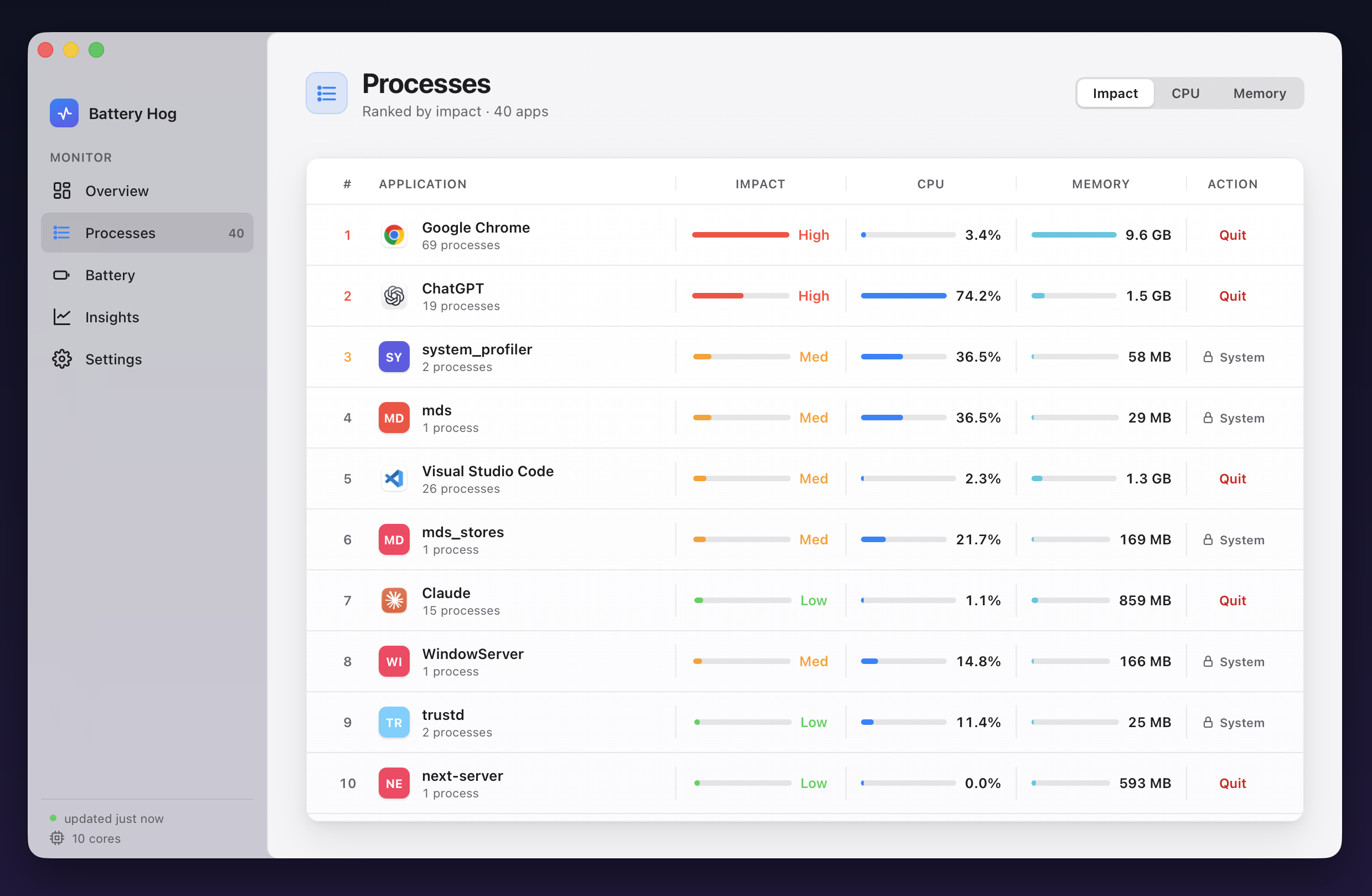Click the Settings gear icon
The width and height of the screenshot is (1372, 896).
click(x=61, y=359)
